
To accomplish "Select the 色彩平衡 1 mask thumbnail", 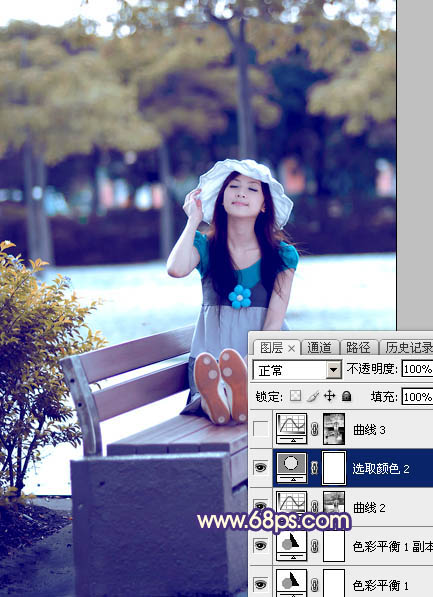I will [x=334, y=583].
